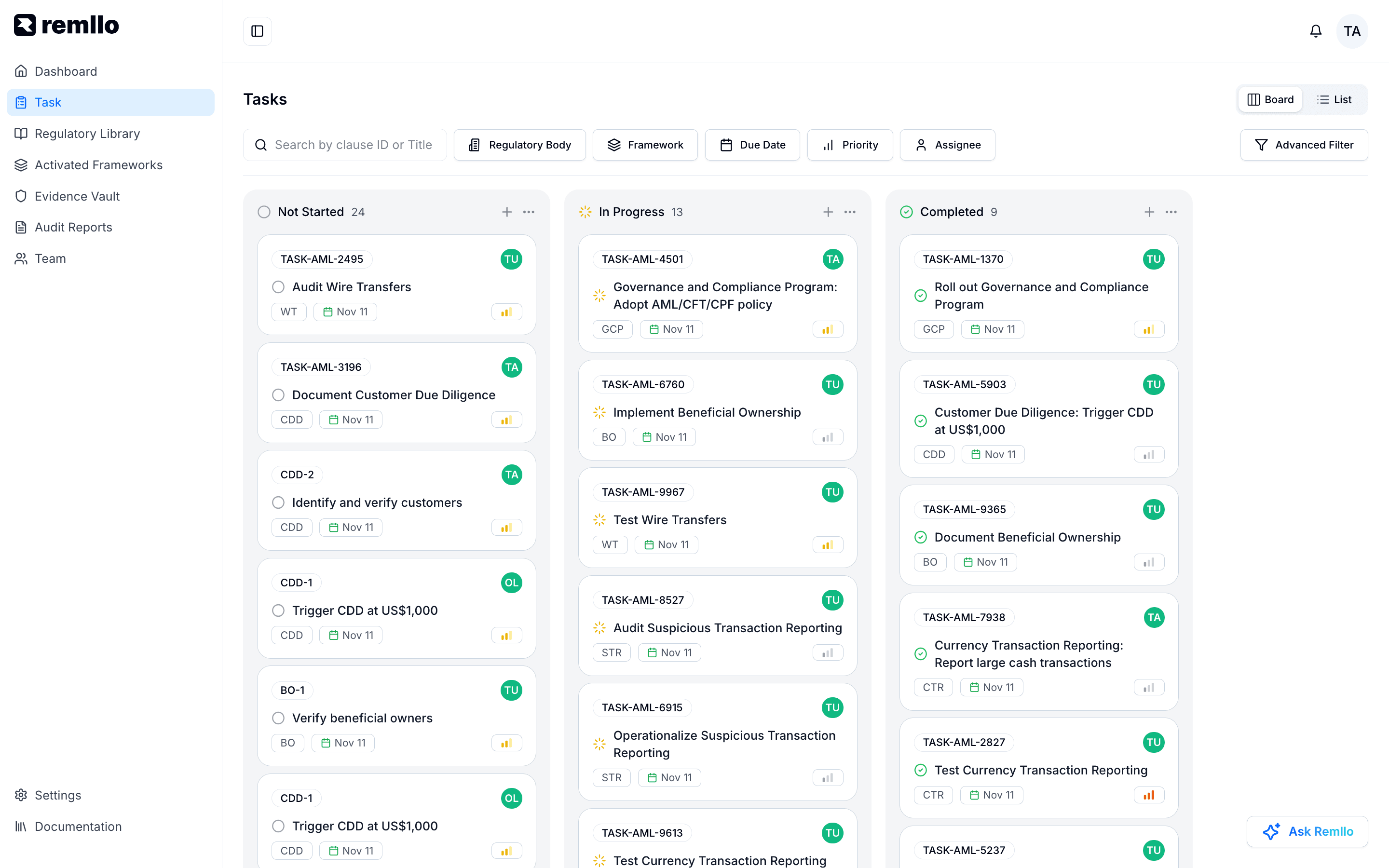
Task: Open Evidence Vault in sidebar
Action: (x=77, y=196)
